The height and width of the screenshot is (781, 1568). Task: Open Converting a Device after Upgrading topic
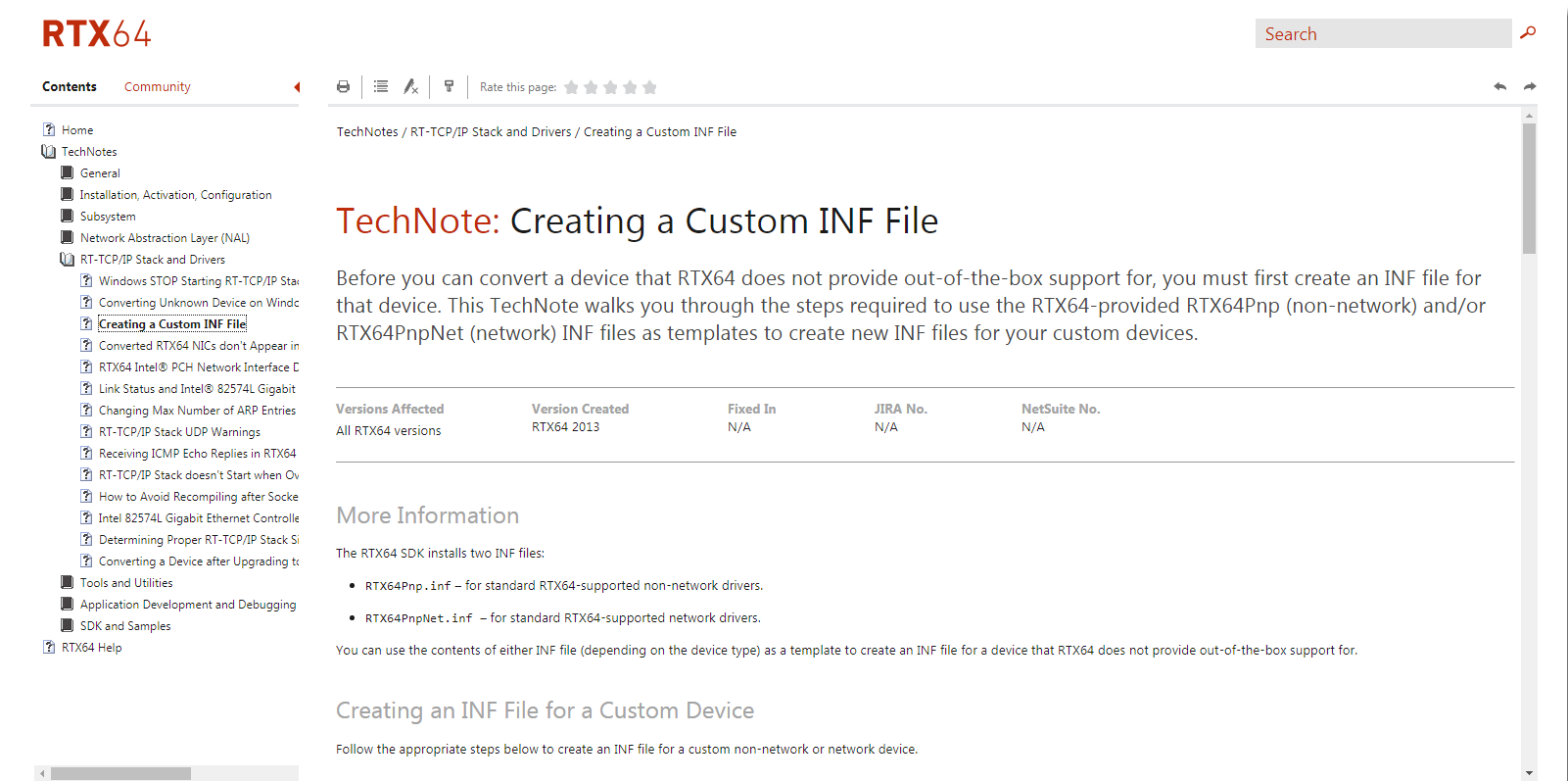click(x=199, y=561)
